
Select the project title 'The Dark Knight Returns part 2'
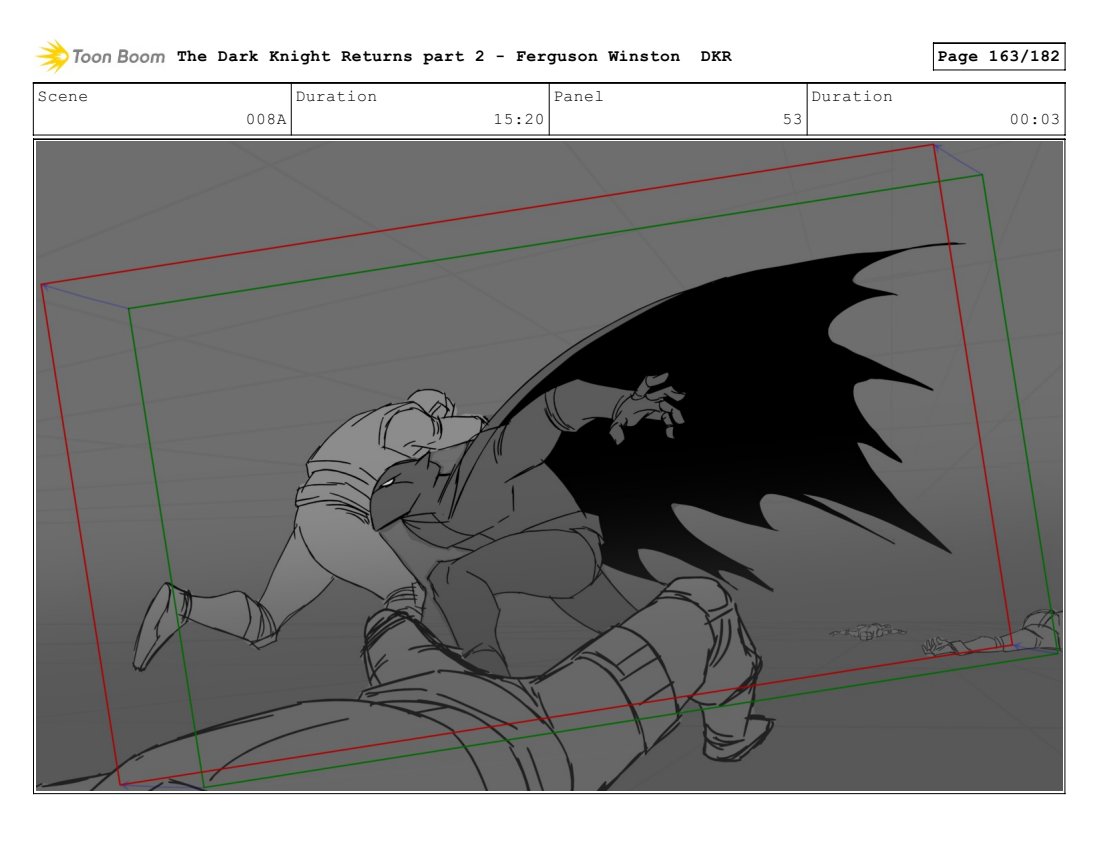330,56
